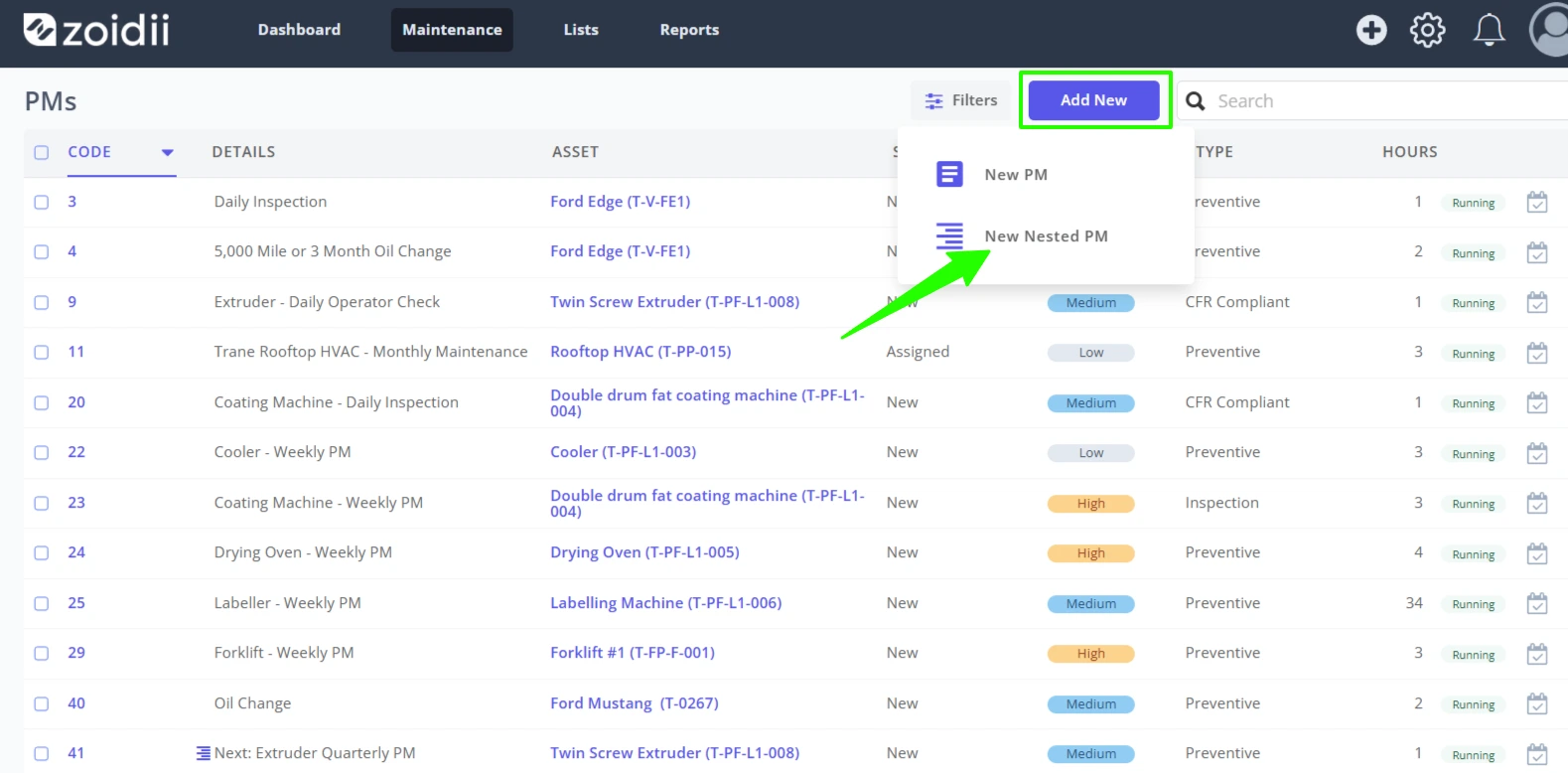This screenshot has width=1568, height=773.
Task: Click the Running status for PM 25
Action: 1474,604
